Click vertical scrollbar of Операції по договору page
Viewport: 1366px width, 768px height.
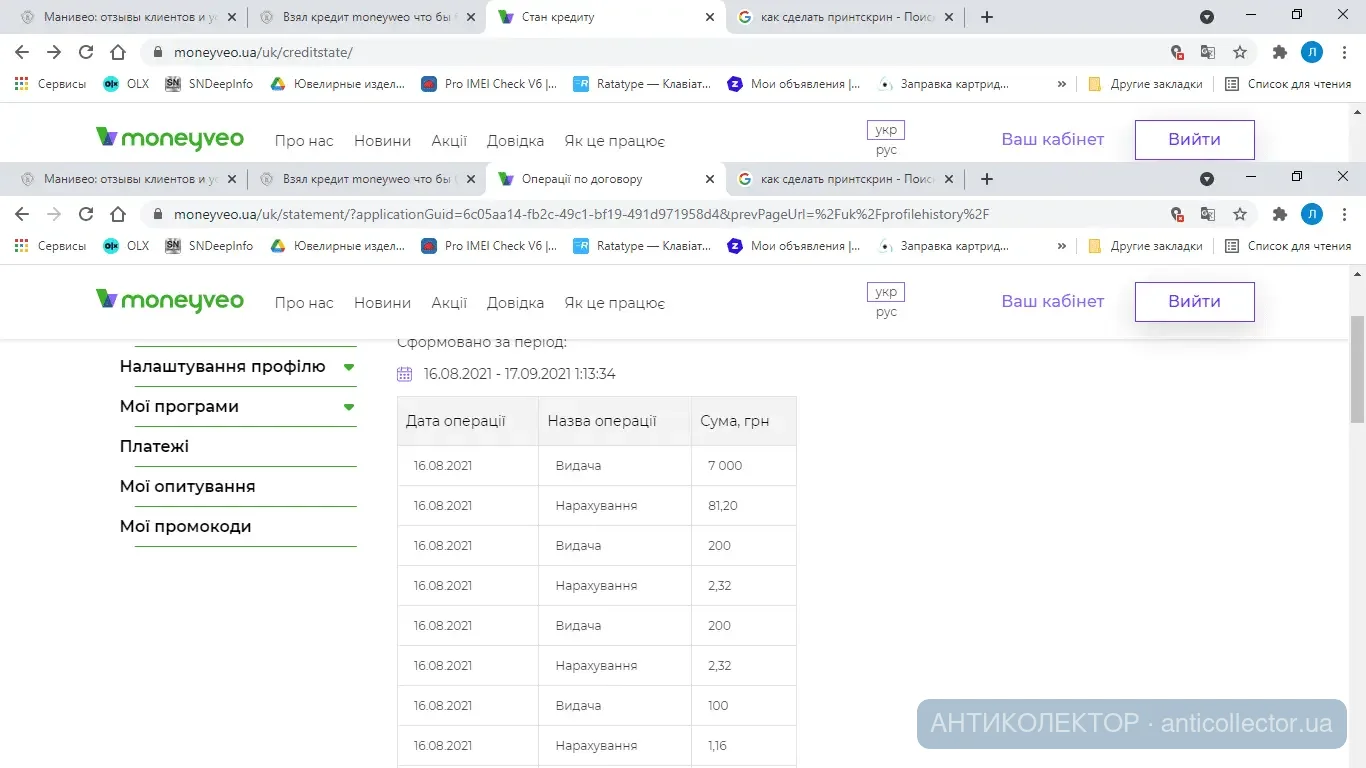click(x=1357, y=370)
